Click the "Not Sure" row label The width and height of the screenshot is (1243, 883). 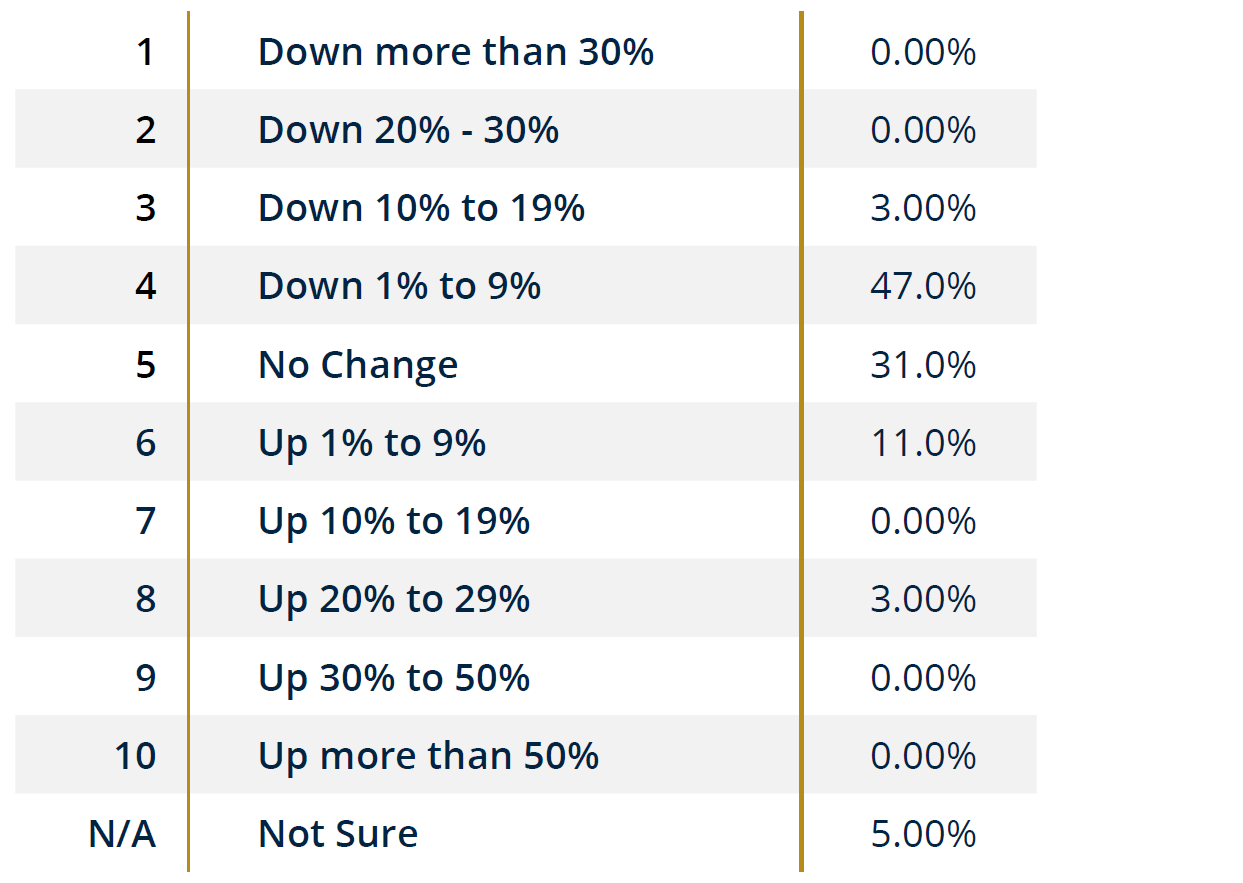coord(338,834)
